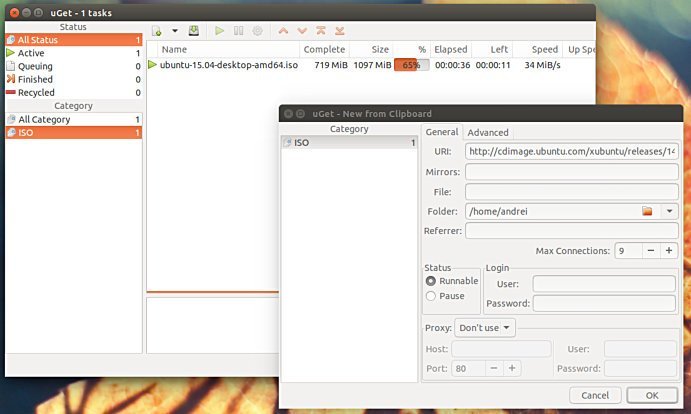Click the Login Password field
Screen dimensions: 691x414
(604, 303)
